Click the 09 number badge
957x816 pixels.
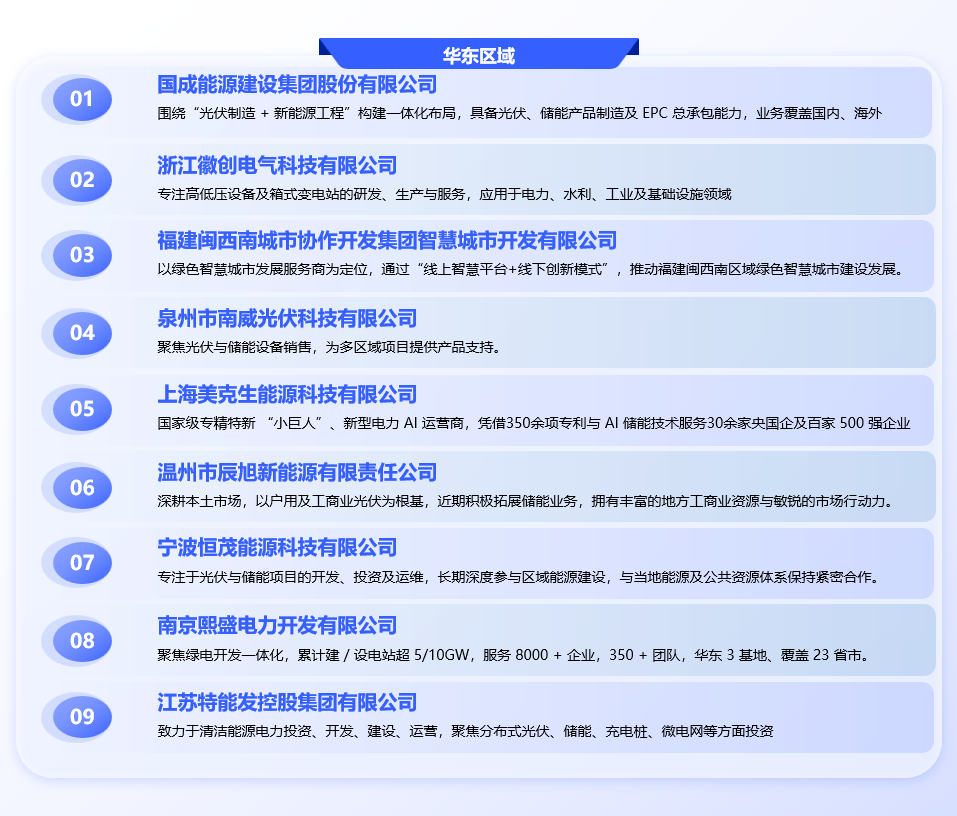click(x=82, y=717)
